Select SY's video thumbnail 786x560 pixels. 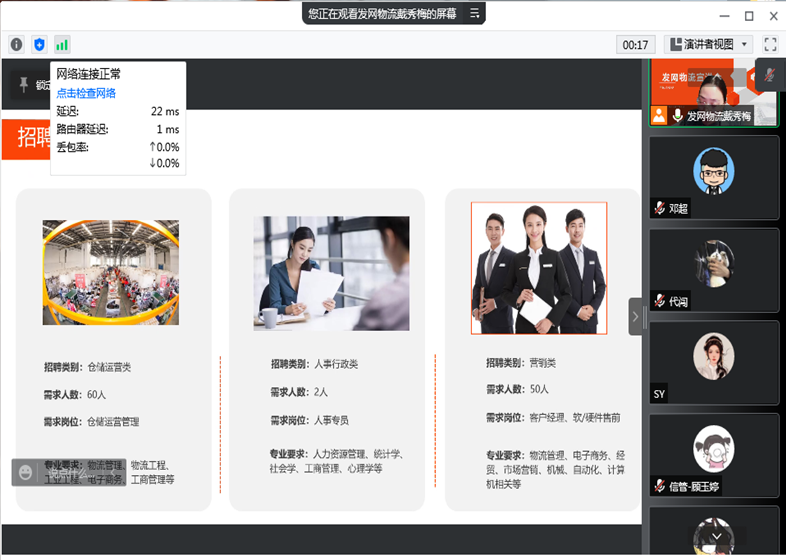click(x=714, y=362)
